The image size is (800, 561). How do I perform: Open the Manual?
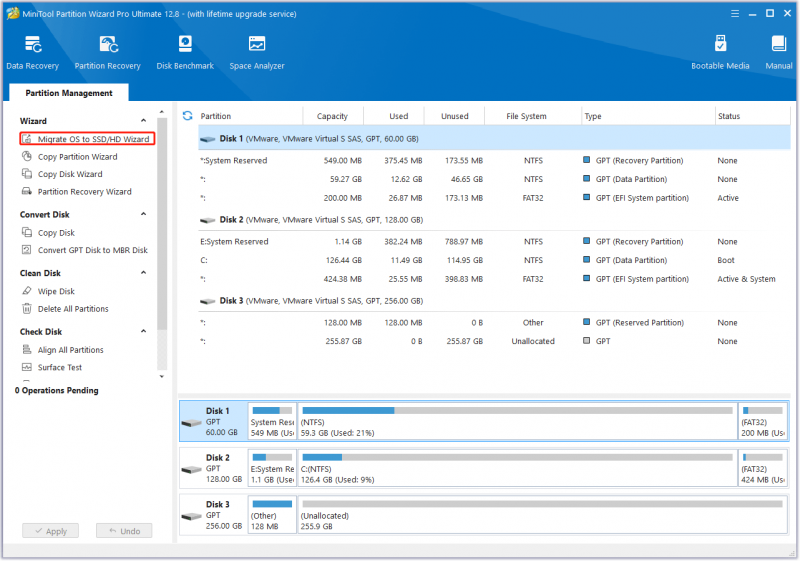pyautogui.click(x=779, y=53)
